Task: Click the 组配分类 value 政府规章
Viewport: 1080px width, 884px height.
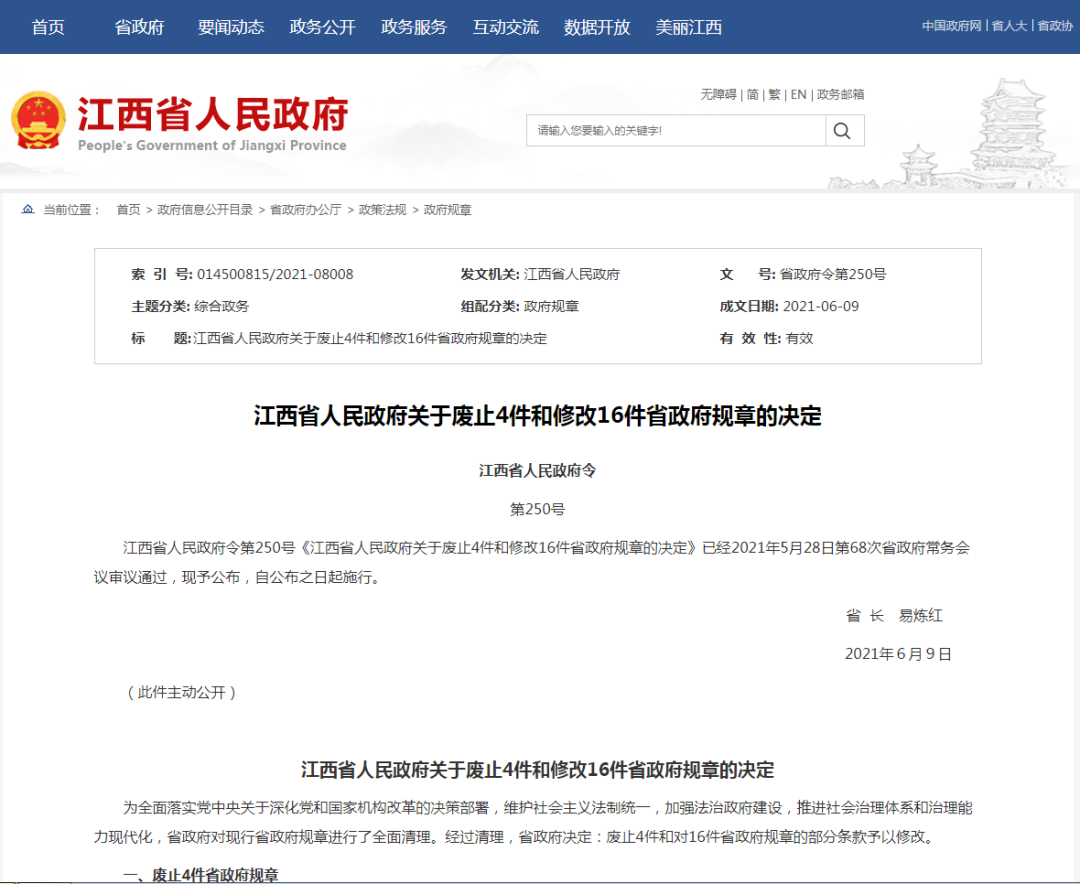Action: [551, 307]
